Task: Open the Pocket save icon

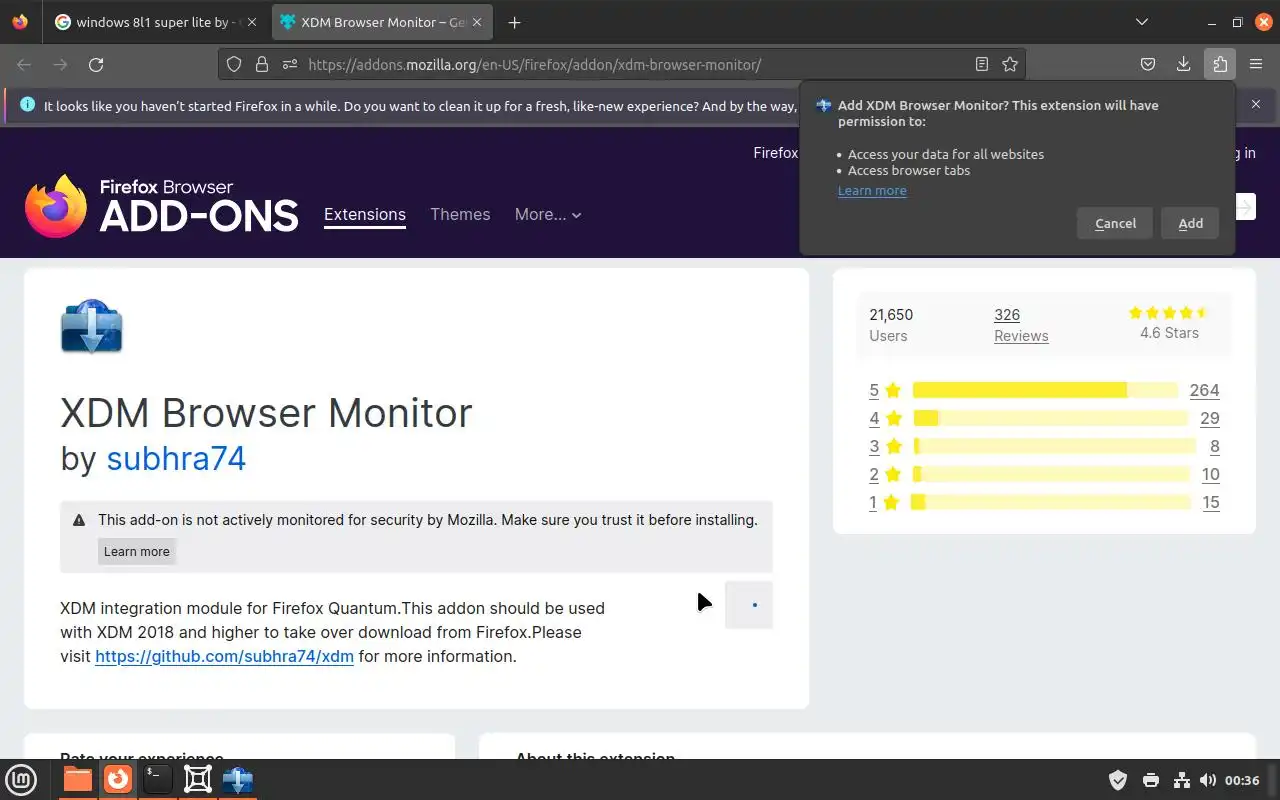Action: [x=1148, y=64]
